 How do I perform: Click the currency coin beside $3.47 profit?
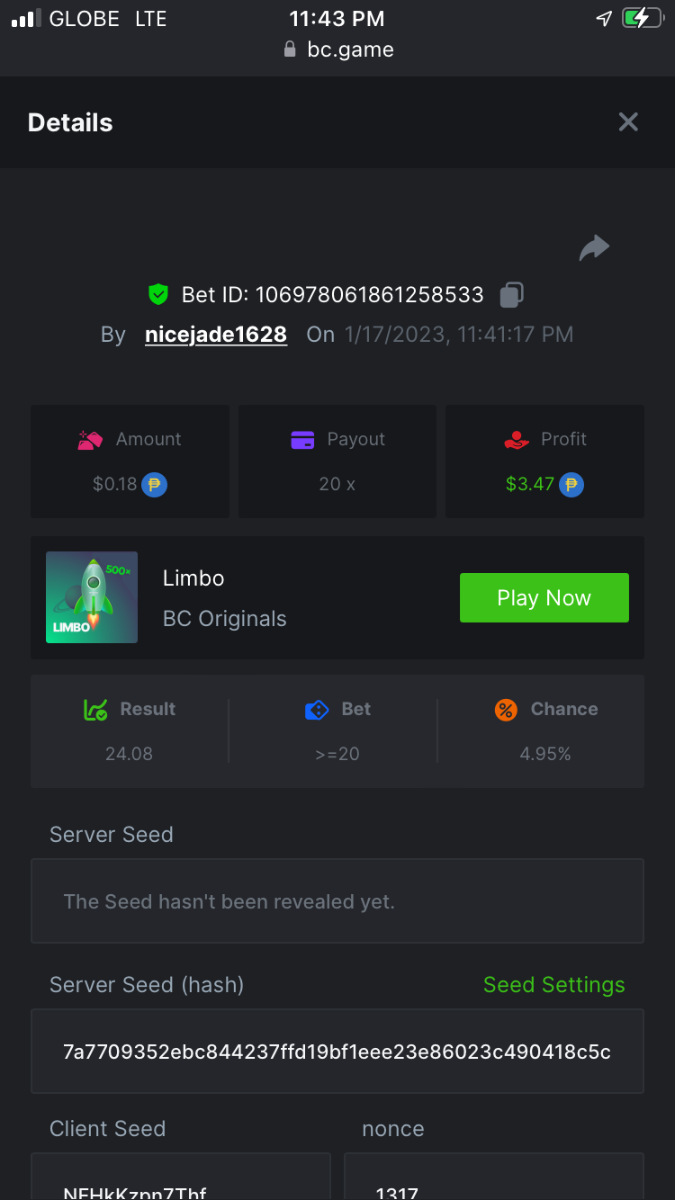click(x=571, y=485)
